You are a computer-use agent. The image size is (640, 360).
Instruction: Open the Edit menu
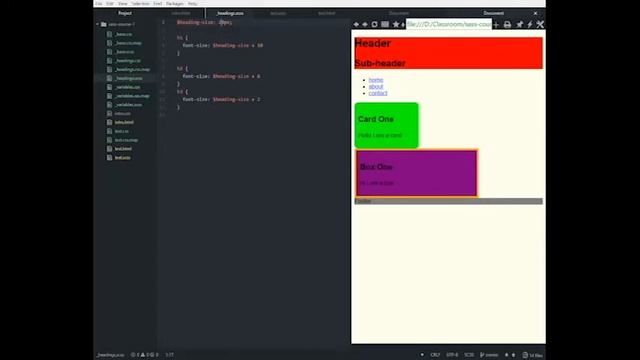pyautogui.click(x=110, y=4)
